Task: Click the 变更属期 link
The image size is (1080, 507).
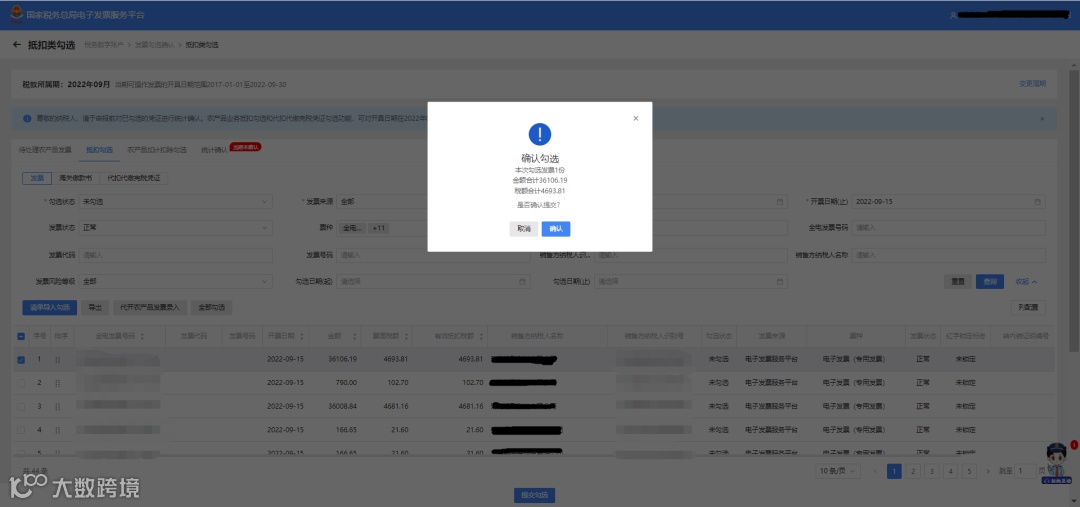Action: 1032,84
